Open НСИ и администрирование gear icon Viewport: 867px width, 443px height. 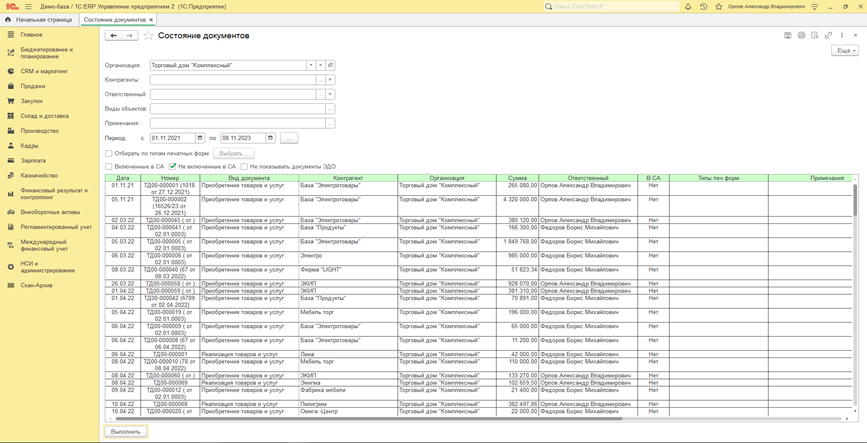(10, 267)
